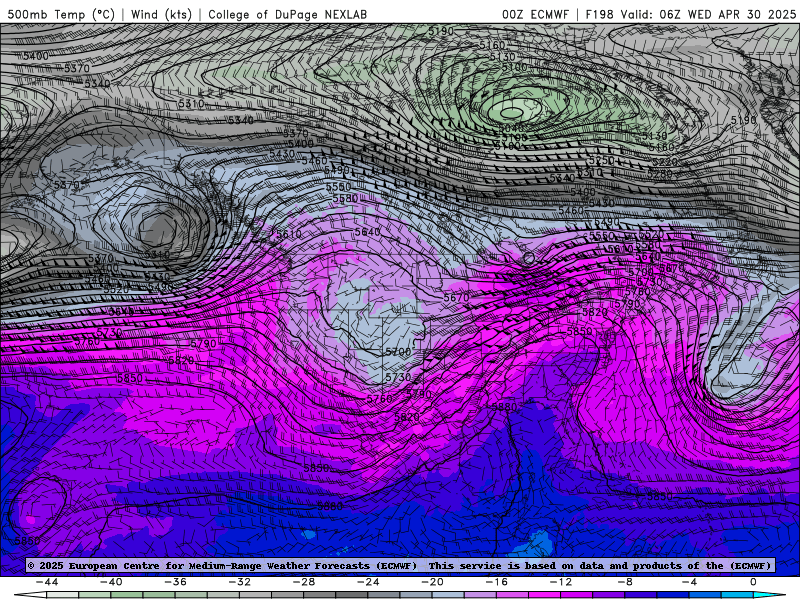Click the ECMWF copyright notice banner
This screenshot has width=800, height=600.
pyautogui.click(x=400, y=565)
